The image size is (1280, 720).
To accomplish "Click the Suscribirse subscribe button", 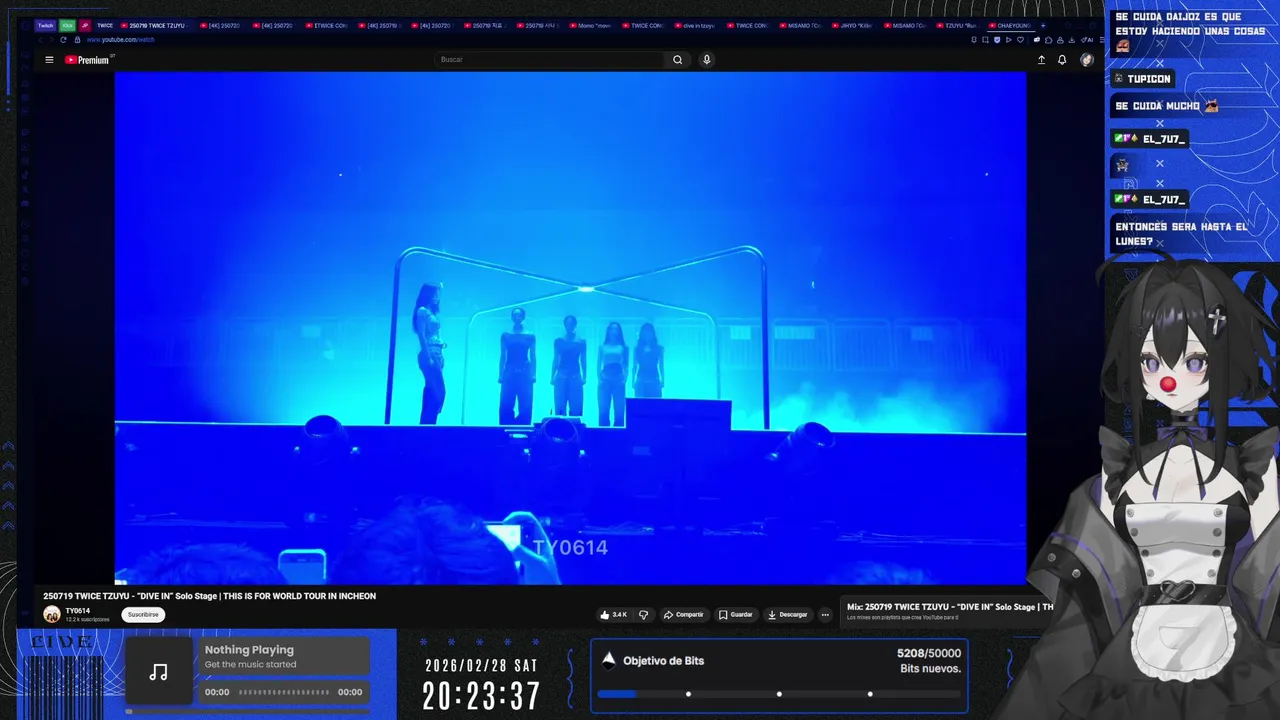I will tap(143, 615).
